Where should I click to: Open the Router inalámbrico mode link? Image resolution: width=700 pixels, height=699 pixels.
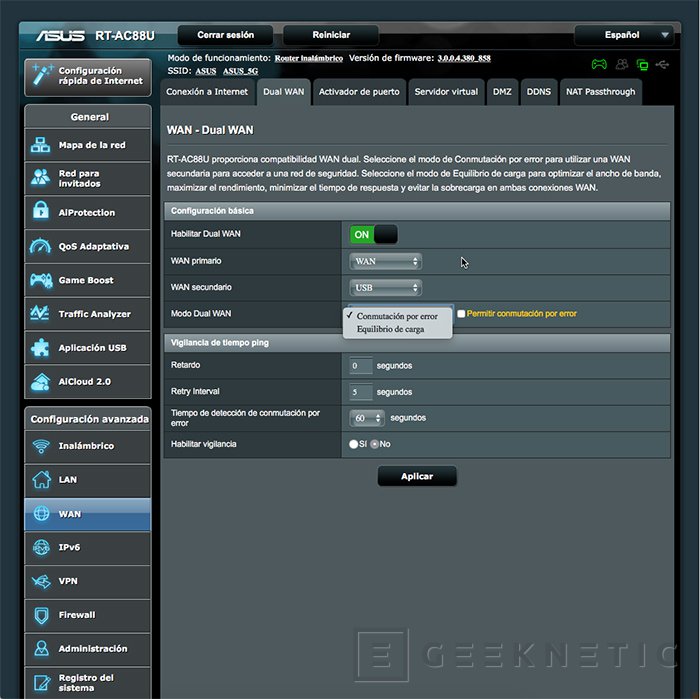[x=308, y=58]
